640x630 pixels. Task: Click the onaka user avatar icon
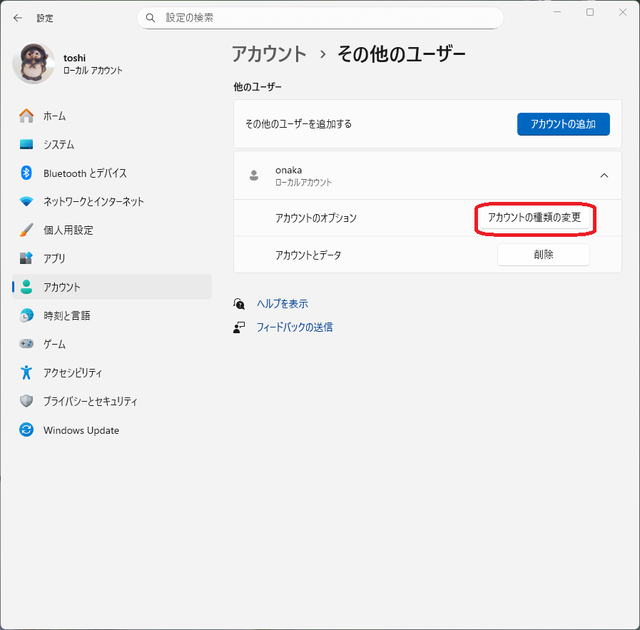[254, 175]
